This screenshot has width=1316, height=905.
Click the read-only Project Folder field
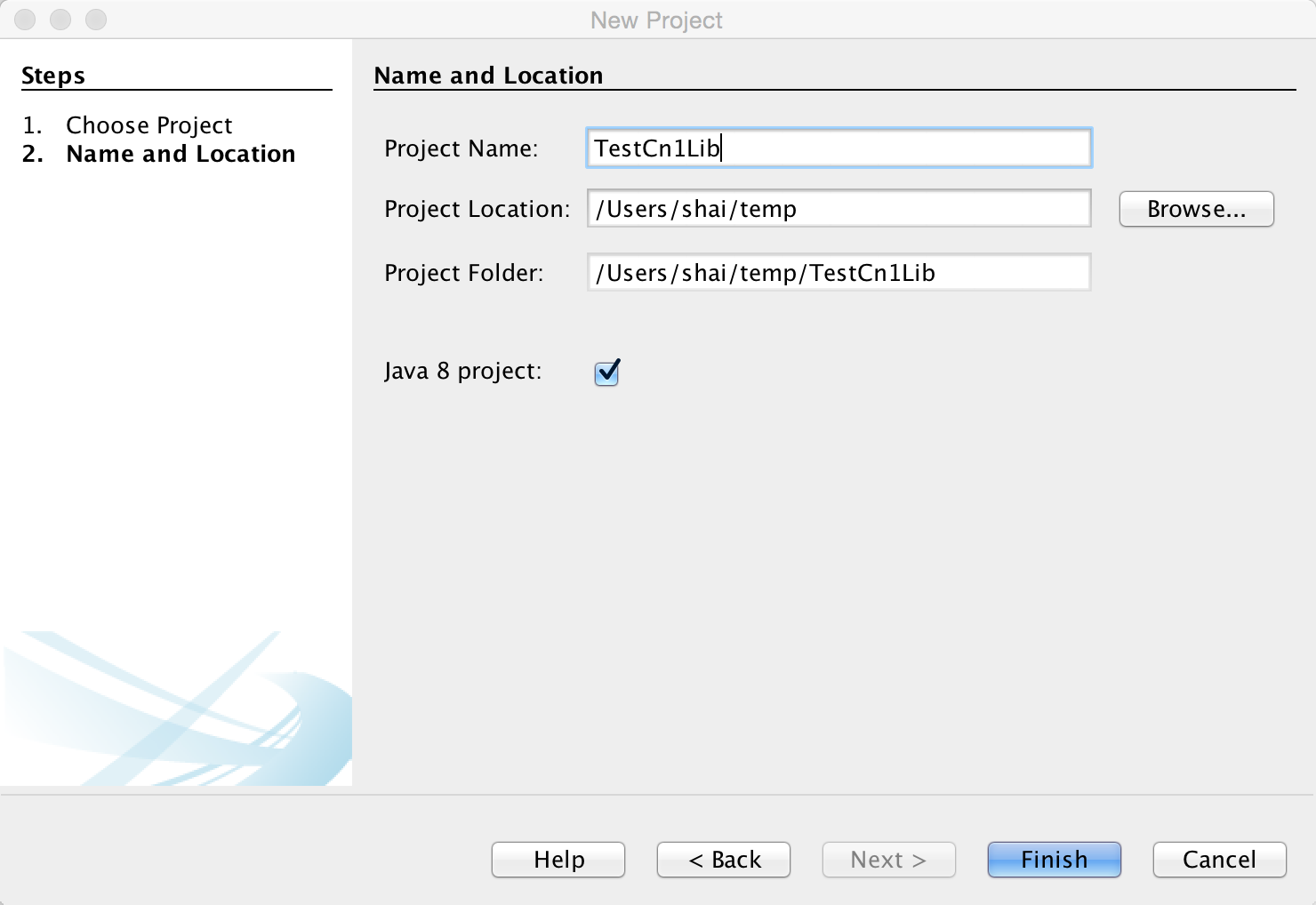(839, 273)
